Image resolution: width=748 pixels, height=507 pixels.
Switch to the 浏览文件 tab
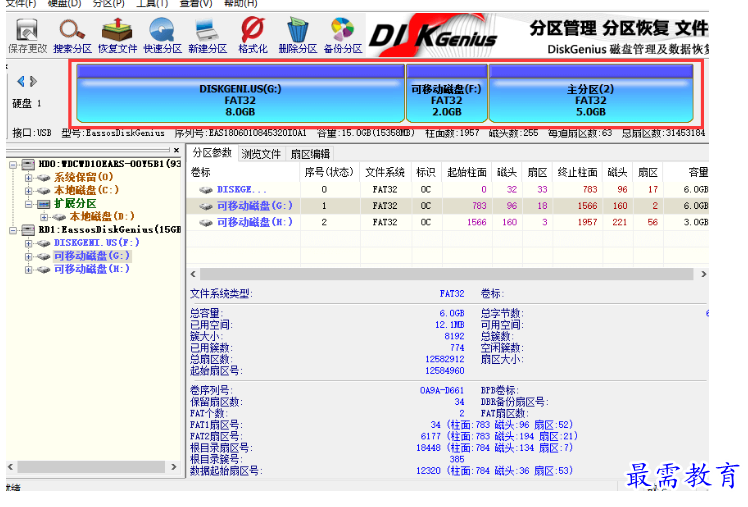261,154
